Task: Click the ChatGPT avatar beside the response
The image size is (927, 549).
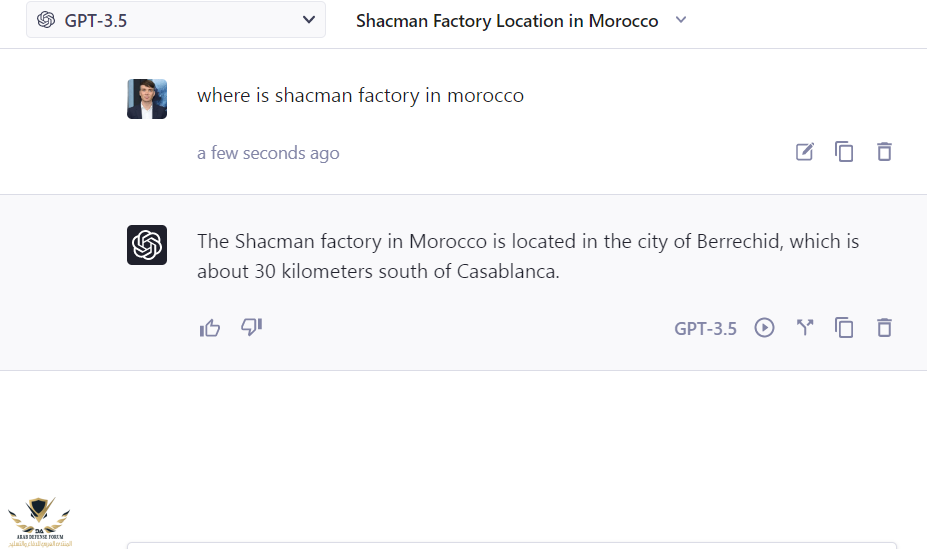Action: click(147, 245)
